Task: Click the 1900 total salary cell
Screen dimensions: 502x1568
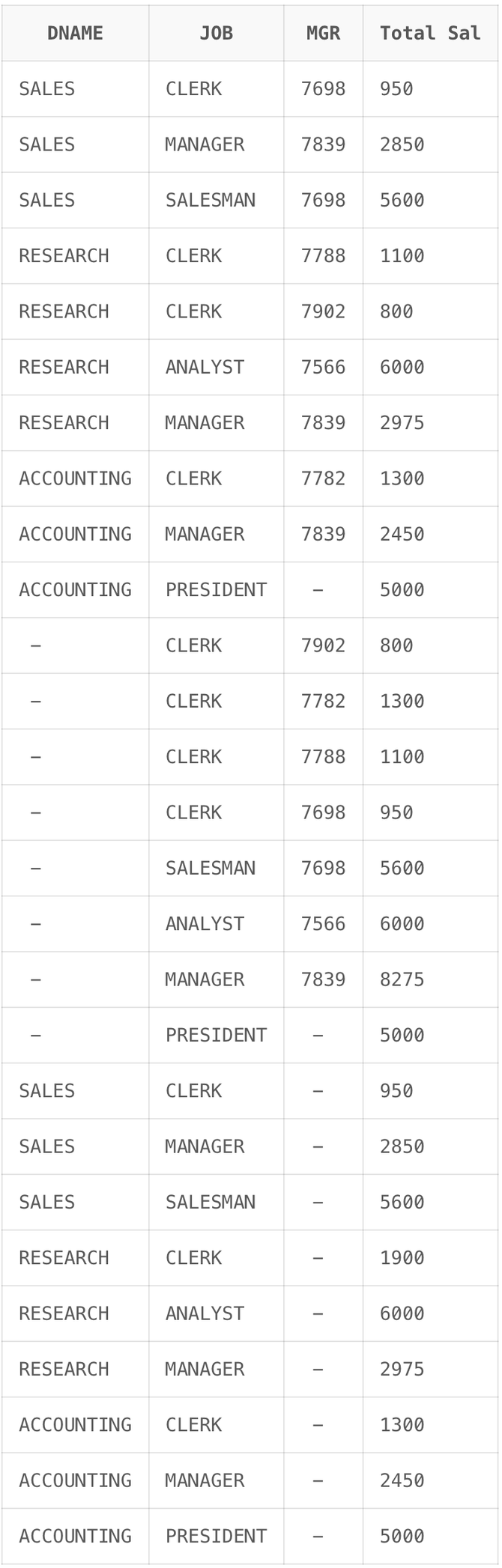Action: tap(402, 1258)
